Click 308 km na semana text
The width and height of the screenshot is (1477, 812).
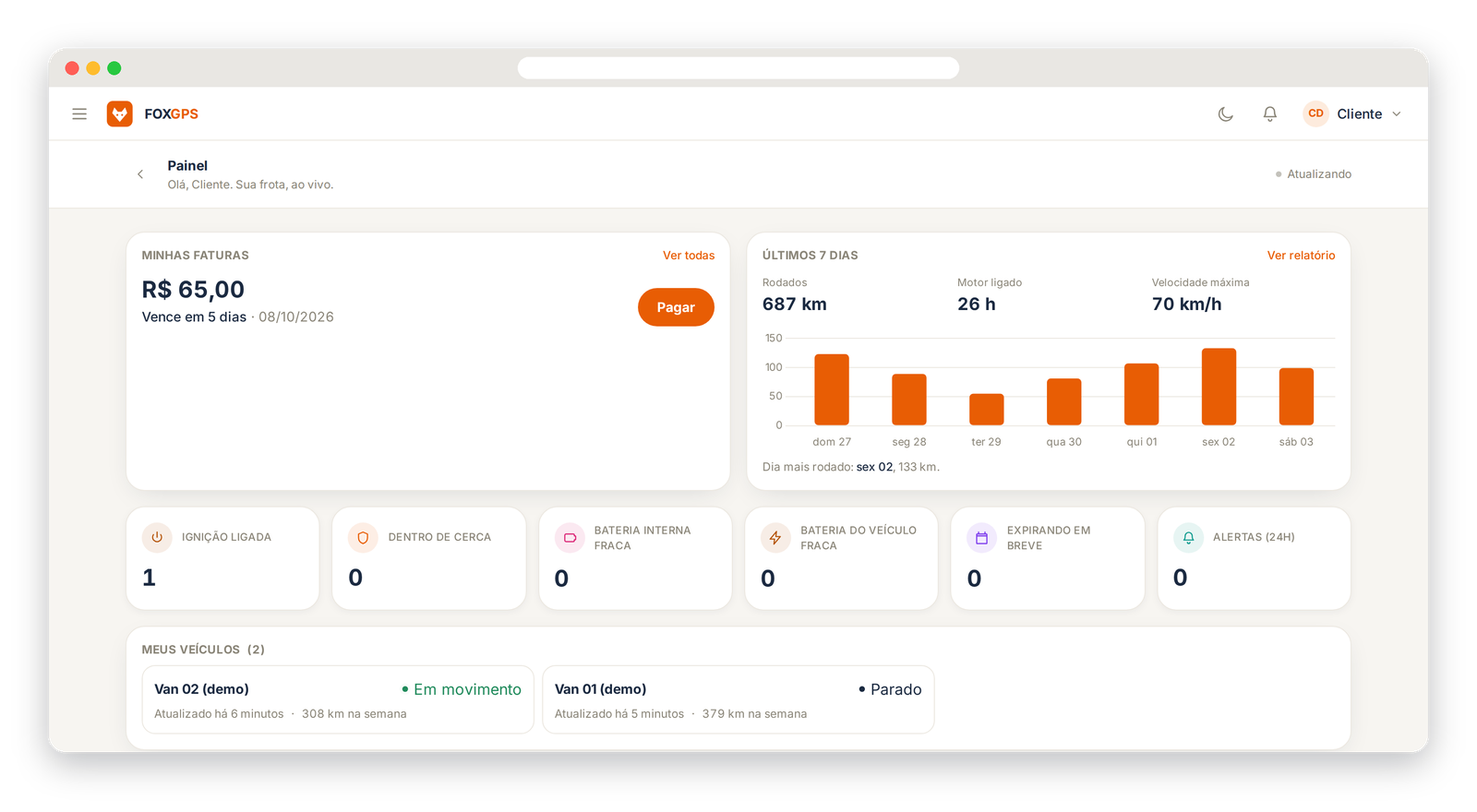click(354, 714)
